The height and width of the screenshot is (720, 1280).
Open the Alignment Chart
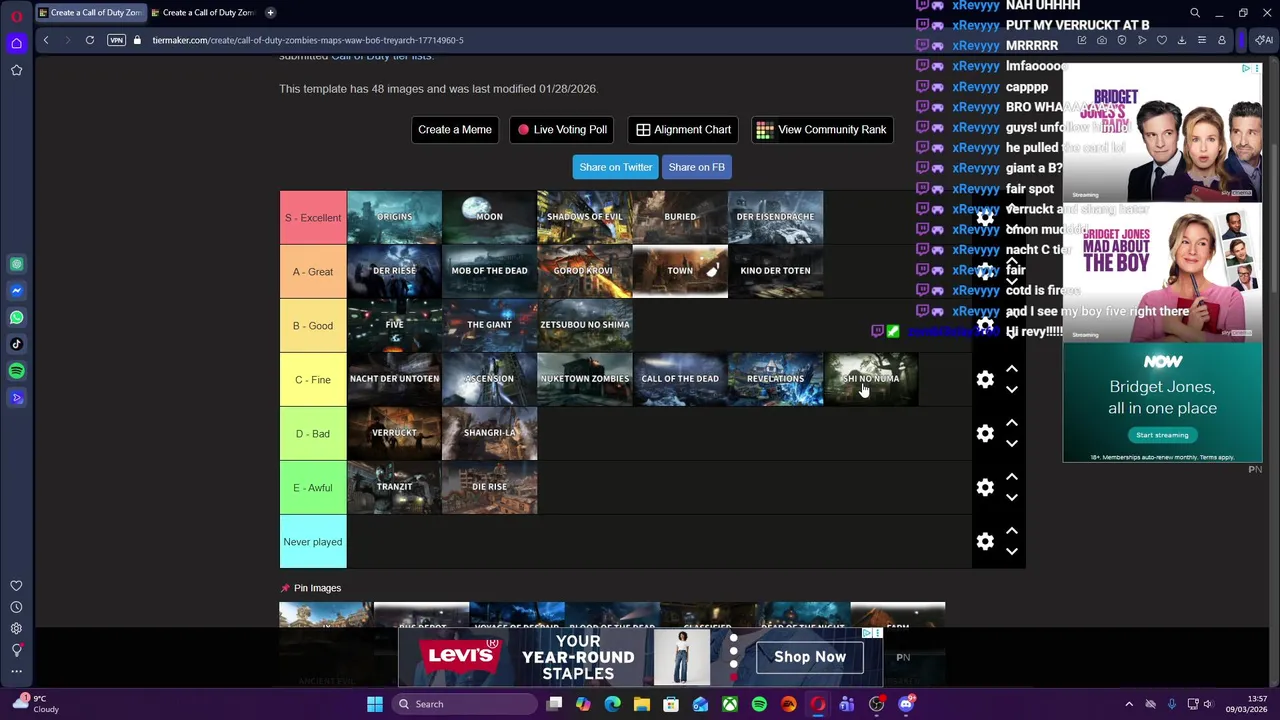tap(684, 130)
